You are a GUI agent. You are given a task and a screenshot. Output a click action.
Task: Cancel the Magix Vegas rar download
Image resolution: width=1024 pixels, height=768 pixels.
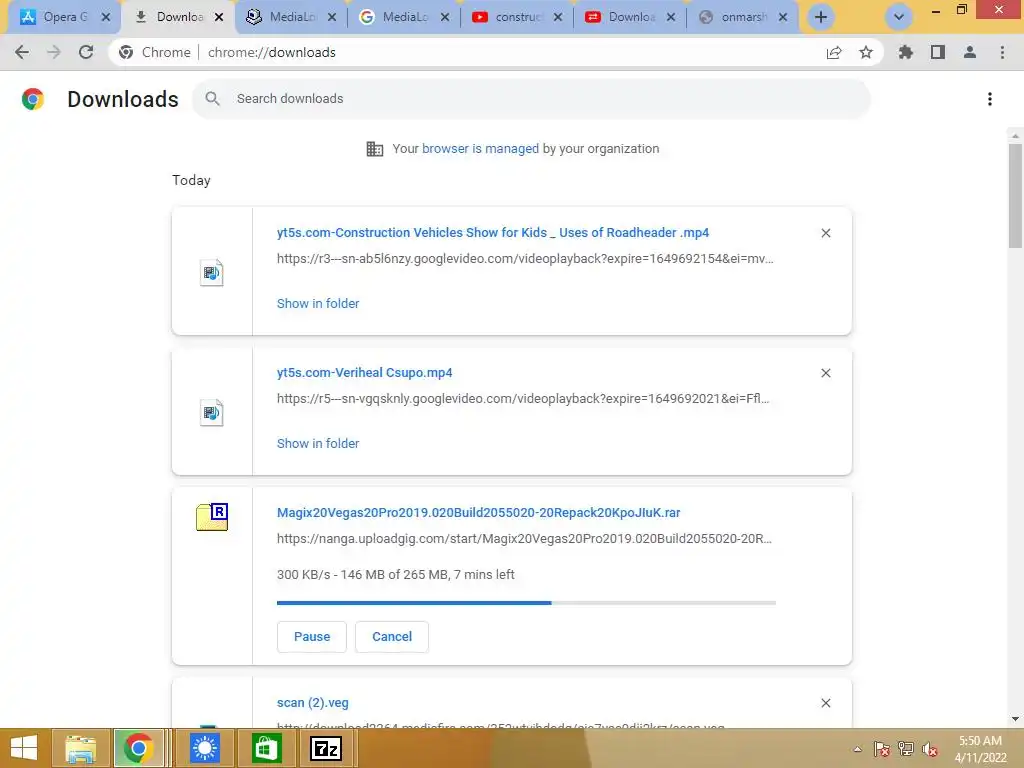pos(392,637)
